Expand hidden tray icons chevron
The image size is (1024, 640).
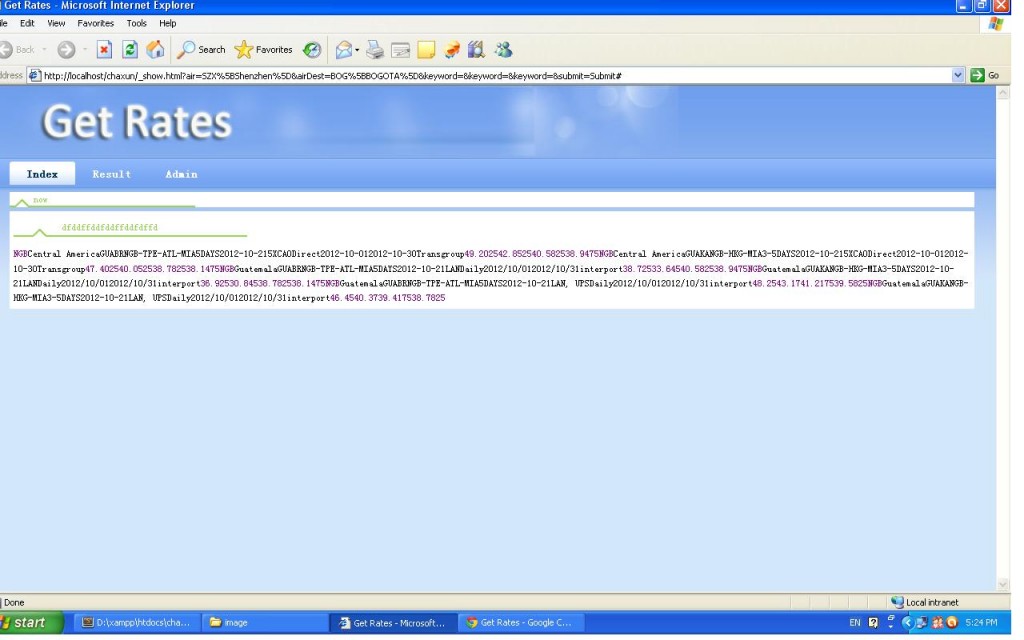906,622
